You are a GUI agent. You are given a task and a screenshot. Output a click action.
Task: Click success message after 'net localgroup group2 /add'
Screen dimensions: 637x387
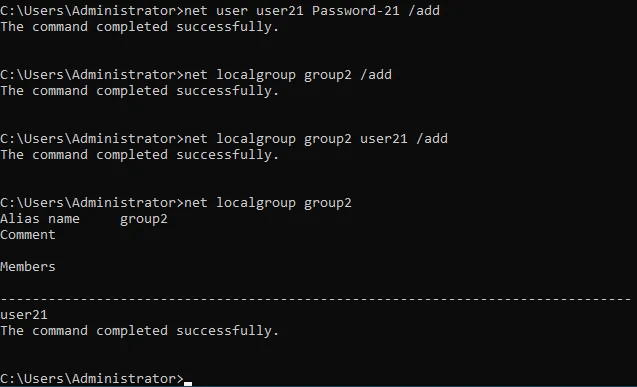[x=140, y=91]
